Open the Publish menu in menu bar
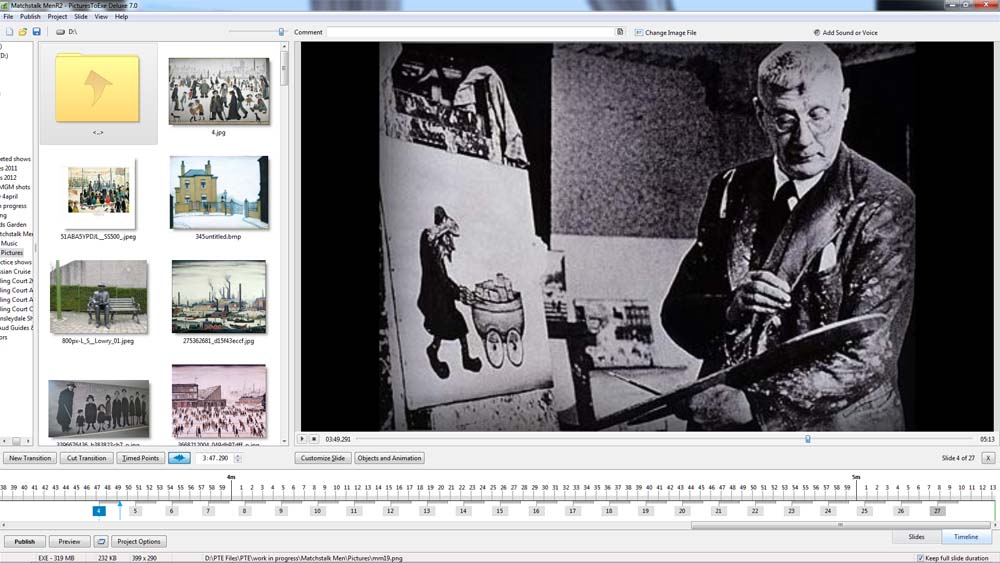 [x=30, y=17]
